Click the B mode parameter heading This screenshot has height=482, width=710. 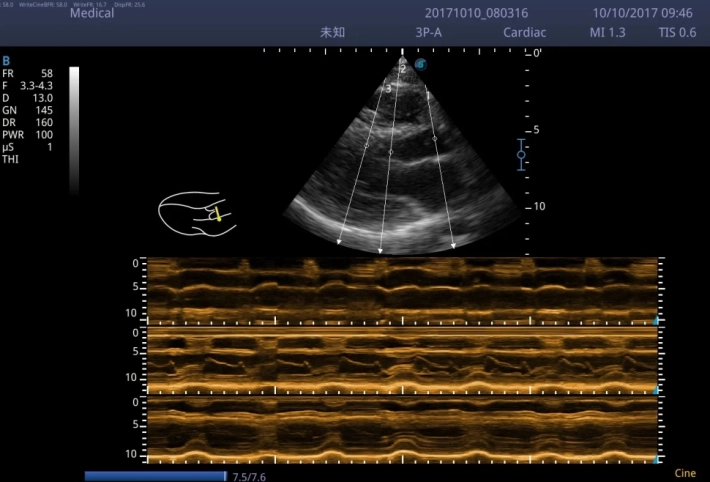[x=6, y=61]
